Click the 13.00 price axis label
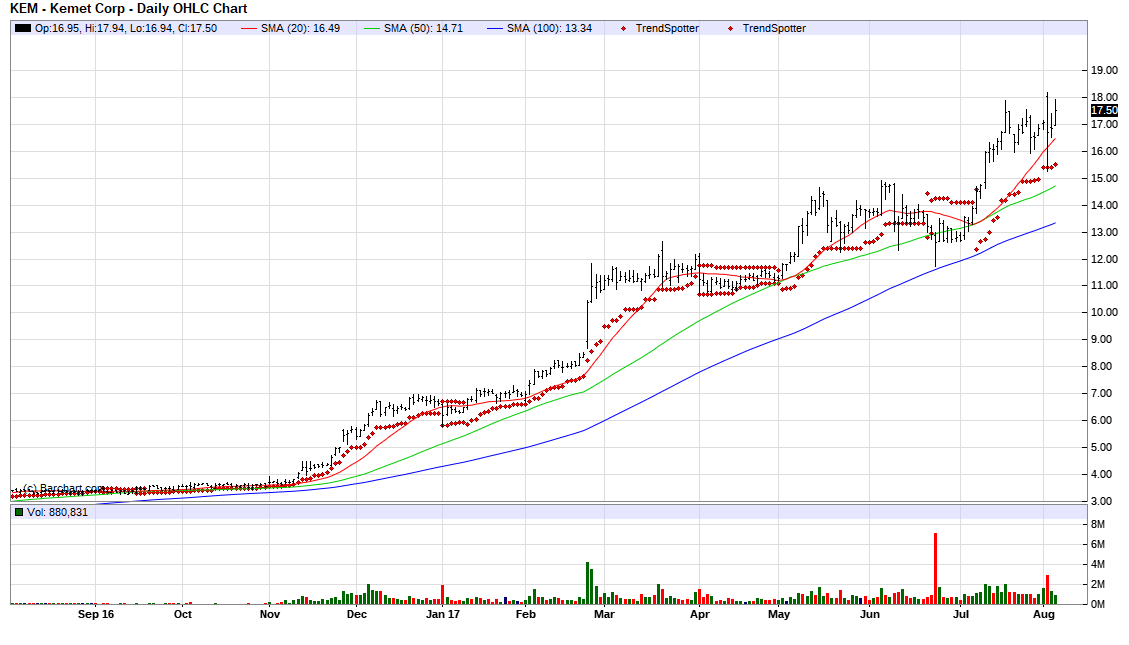Screen dimensions: 1129x645 click(1104, 233)
